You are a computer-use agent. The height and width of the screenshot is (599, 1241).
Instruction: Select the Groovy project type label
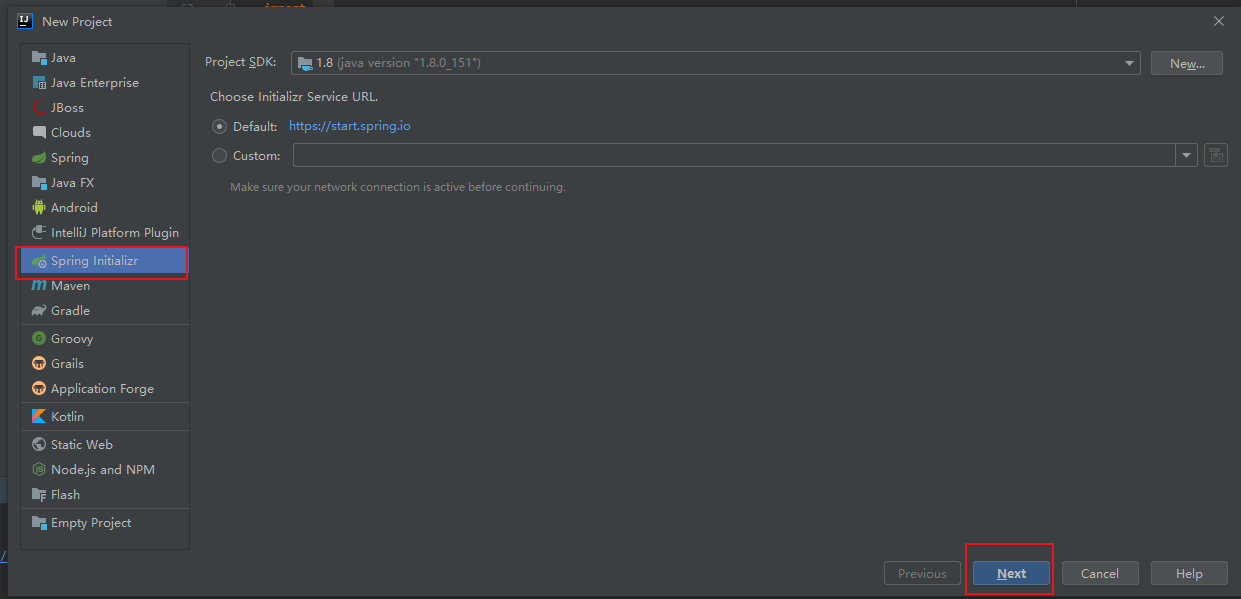tap(72, 339)
